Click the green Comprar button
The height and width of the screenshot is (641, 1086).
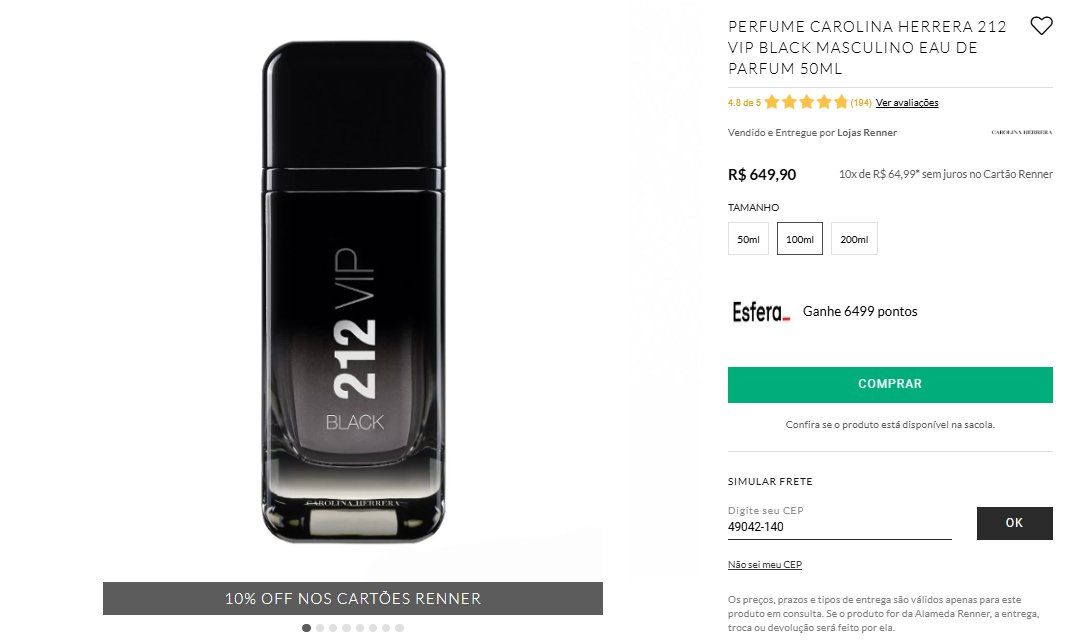coord(890,385)
